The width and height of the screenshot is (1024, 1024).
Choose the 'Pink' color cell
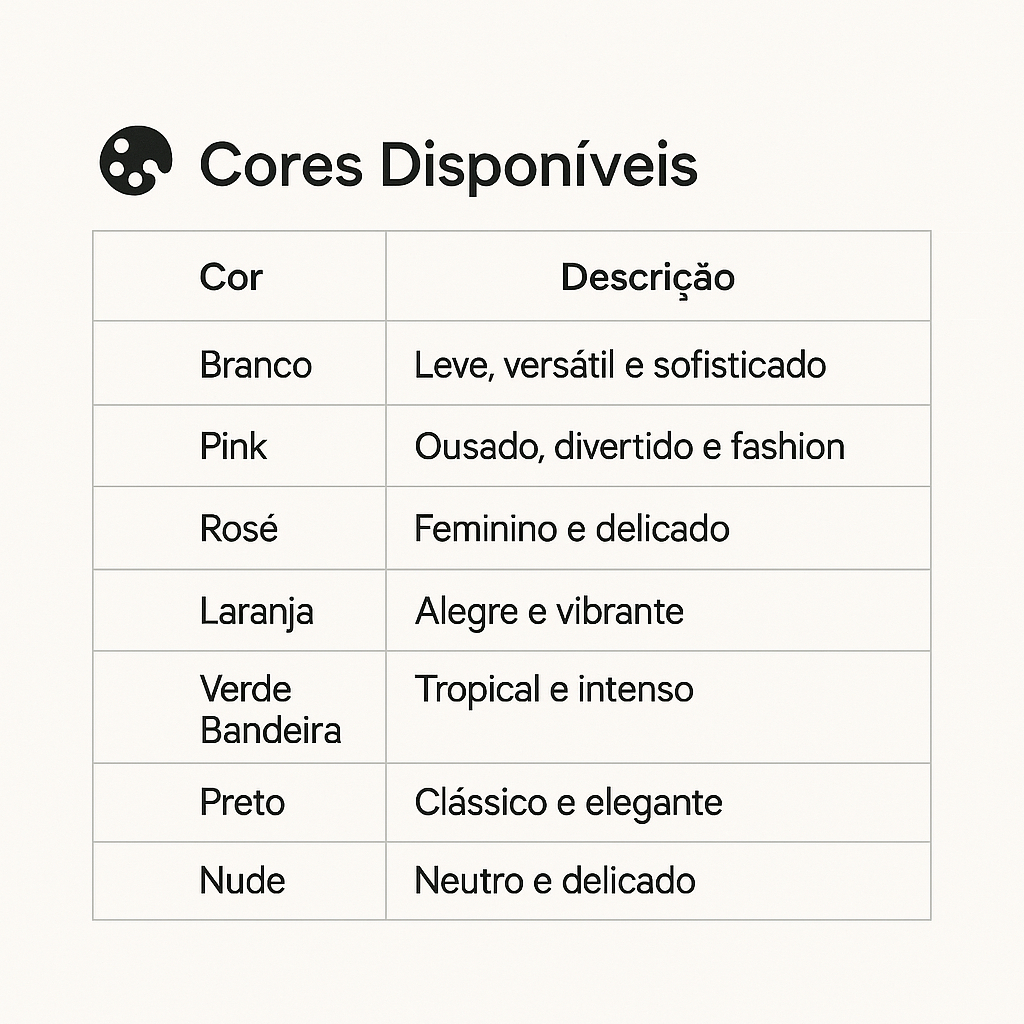point(233,446)
